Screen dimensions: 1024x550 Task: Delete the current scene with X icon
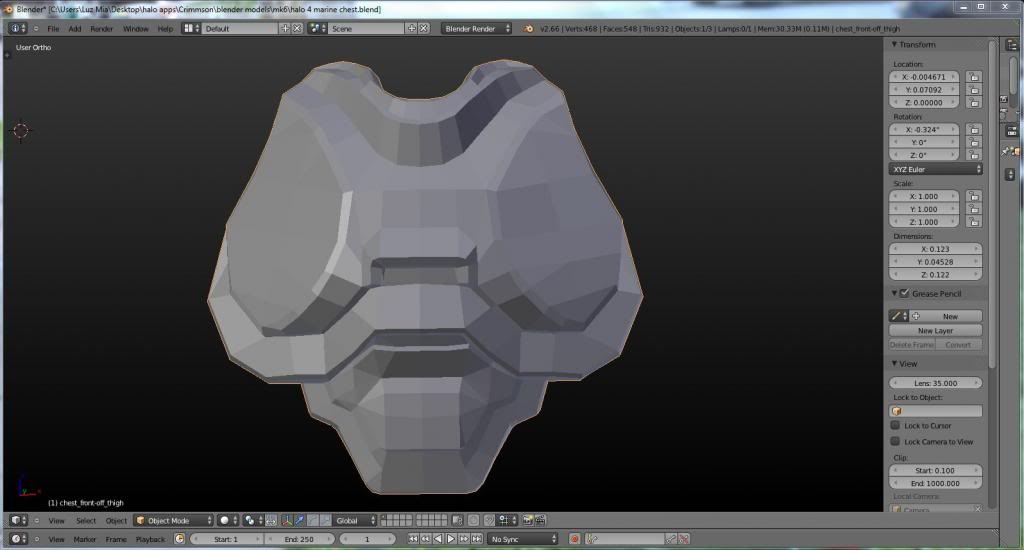coord(424,29)
